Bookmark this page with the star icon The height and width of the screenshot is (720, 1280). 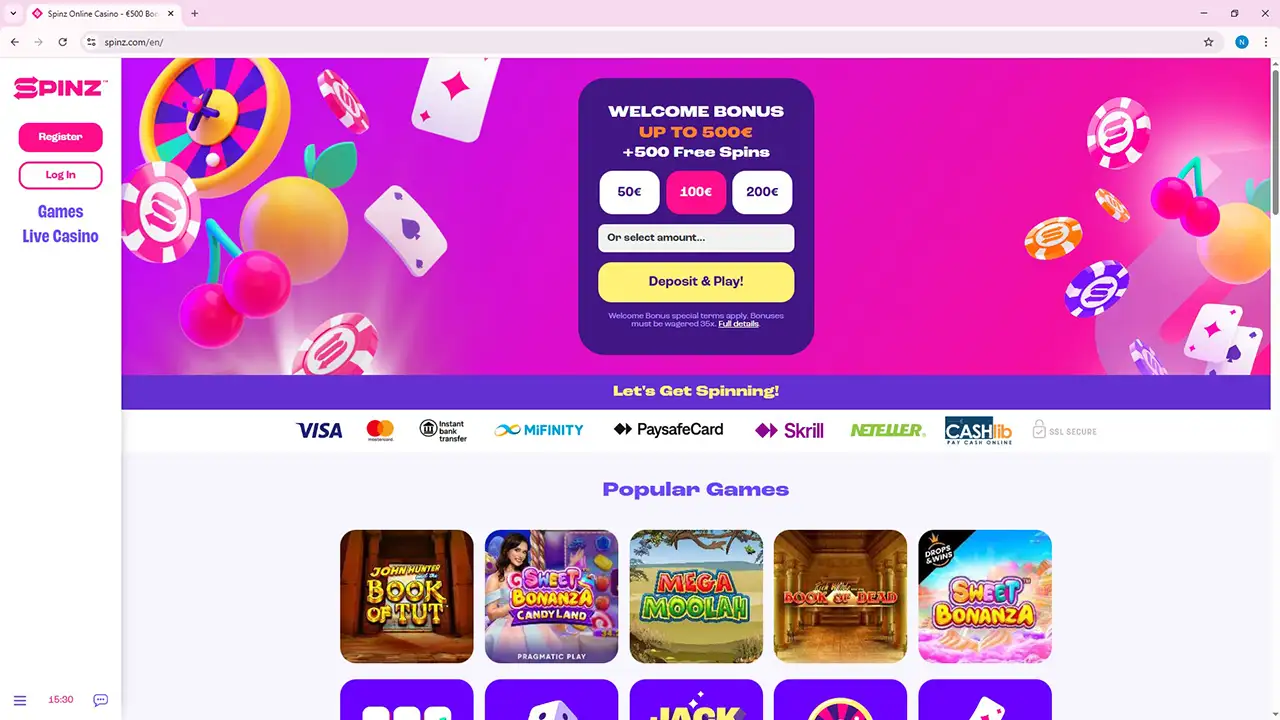[x=1208, y=42]
